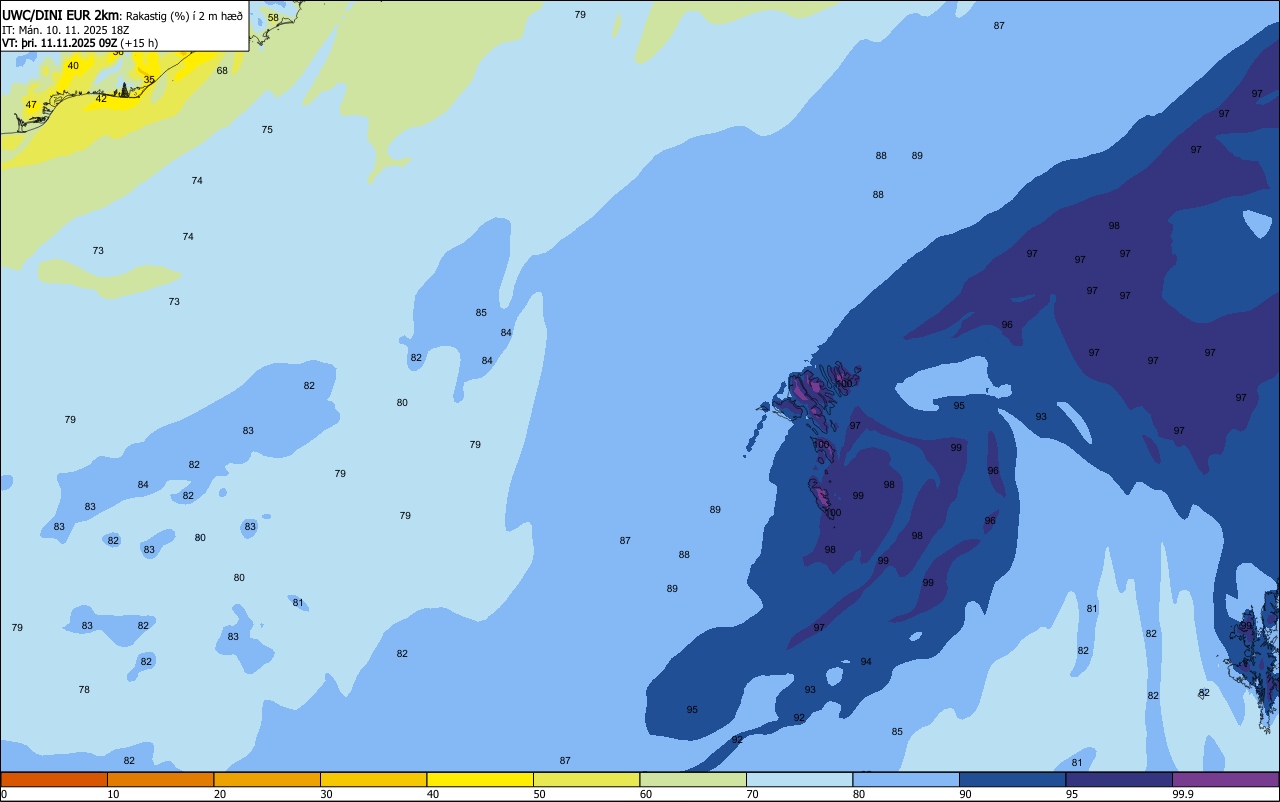Click the humidity value 35 near the coast
Viewport: 1280px width, 802px height.
(x=149, y=79)
